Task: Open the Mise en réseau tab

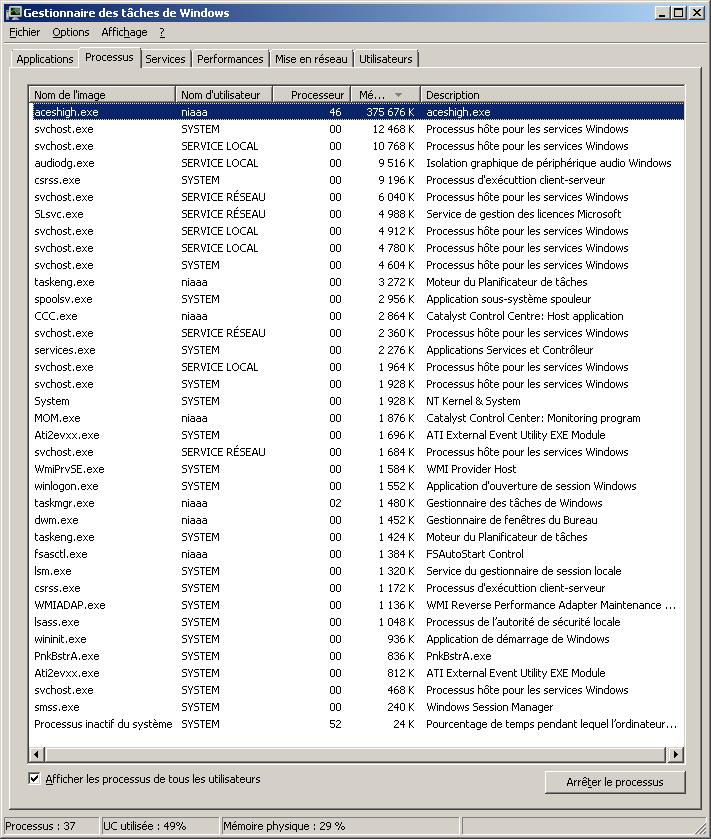Action: coord(311,59)
